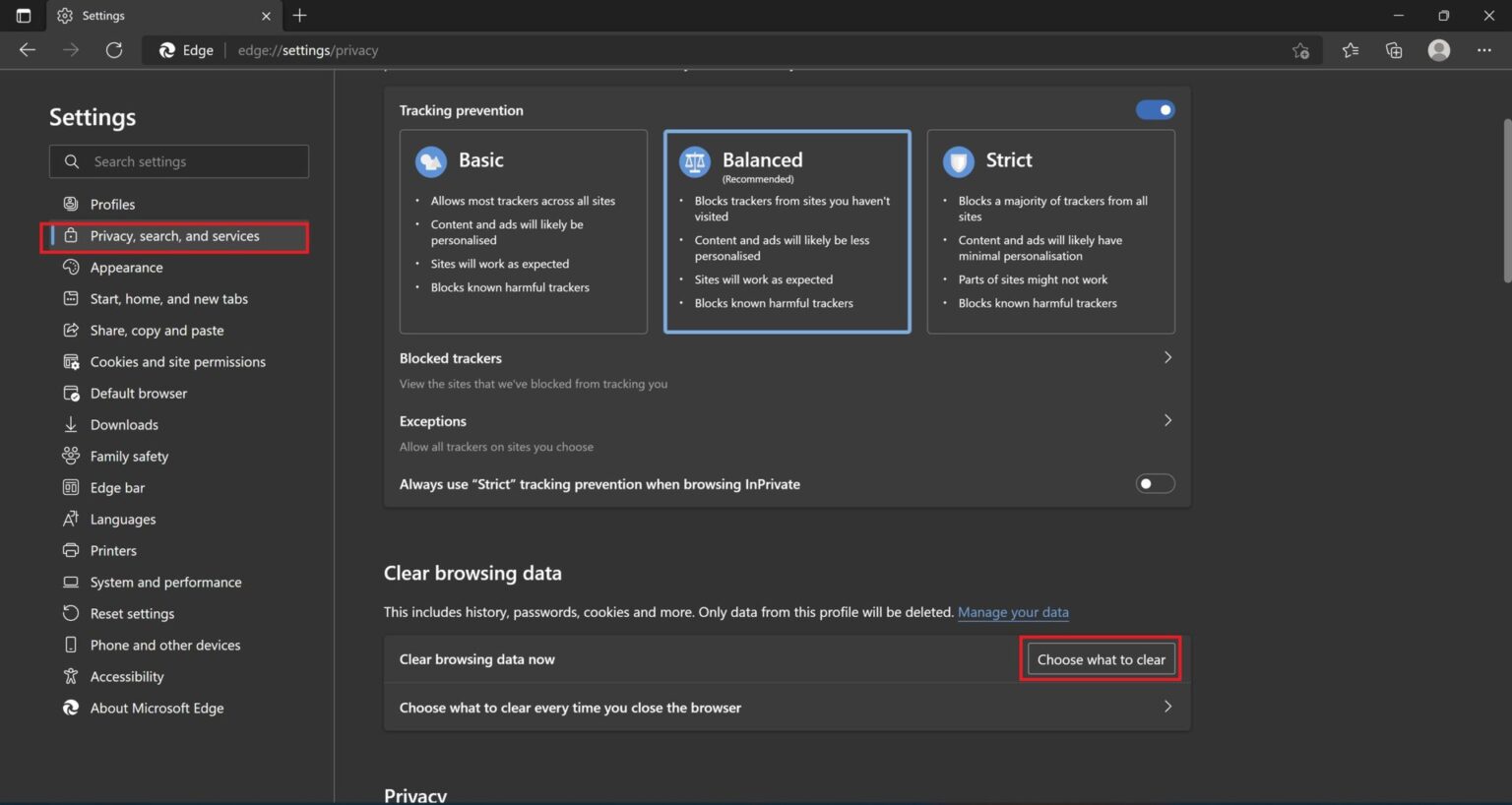Open System and performance settings
This screenshot has height=805, width=1512.
(164, 582)
